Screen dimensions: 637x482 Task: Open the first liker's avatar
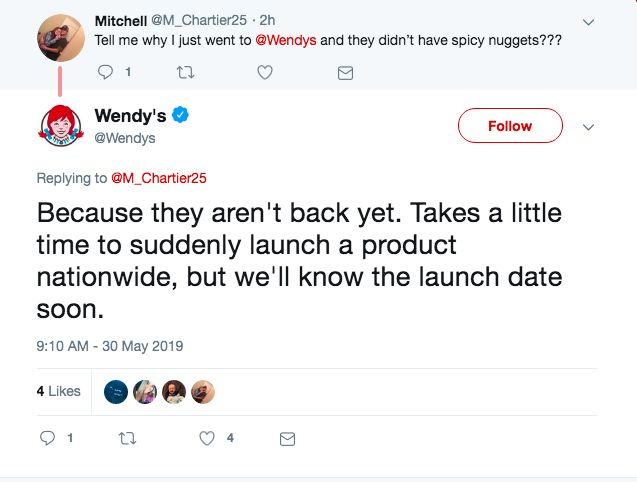[116, 391]
